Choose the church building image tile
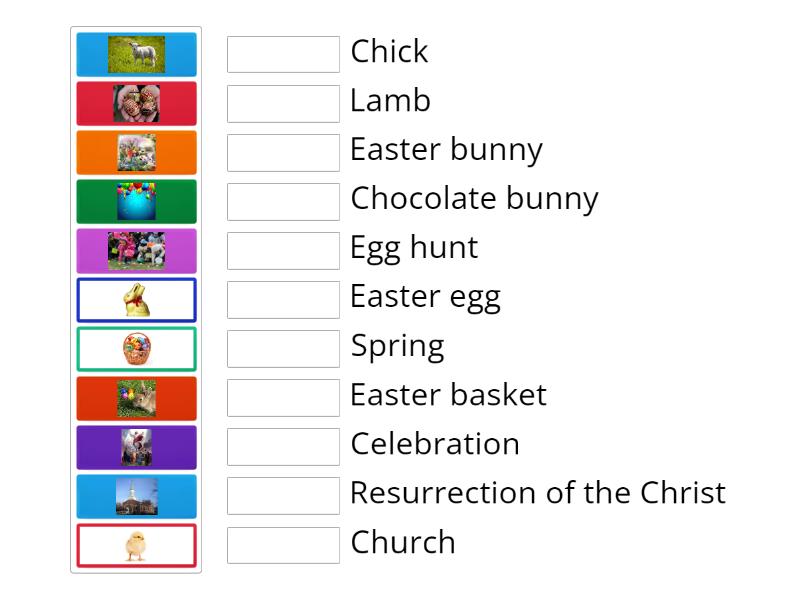The height and width of the screenshot is (600, 800). (137, 496)
